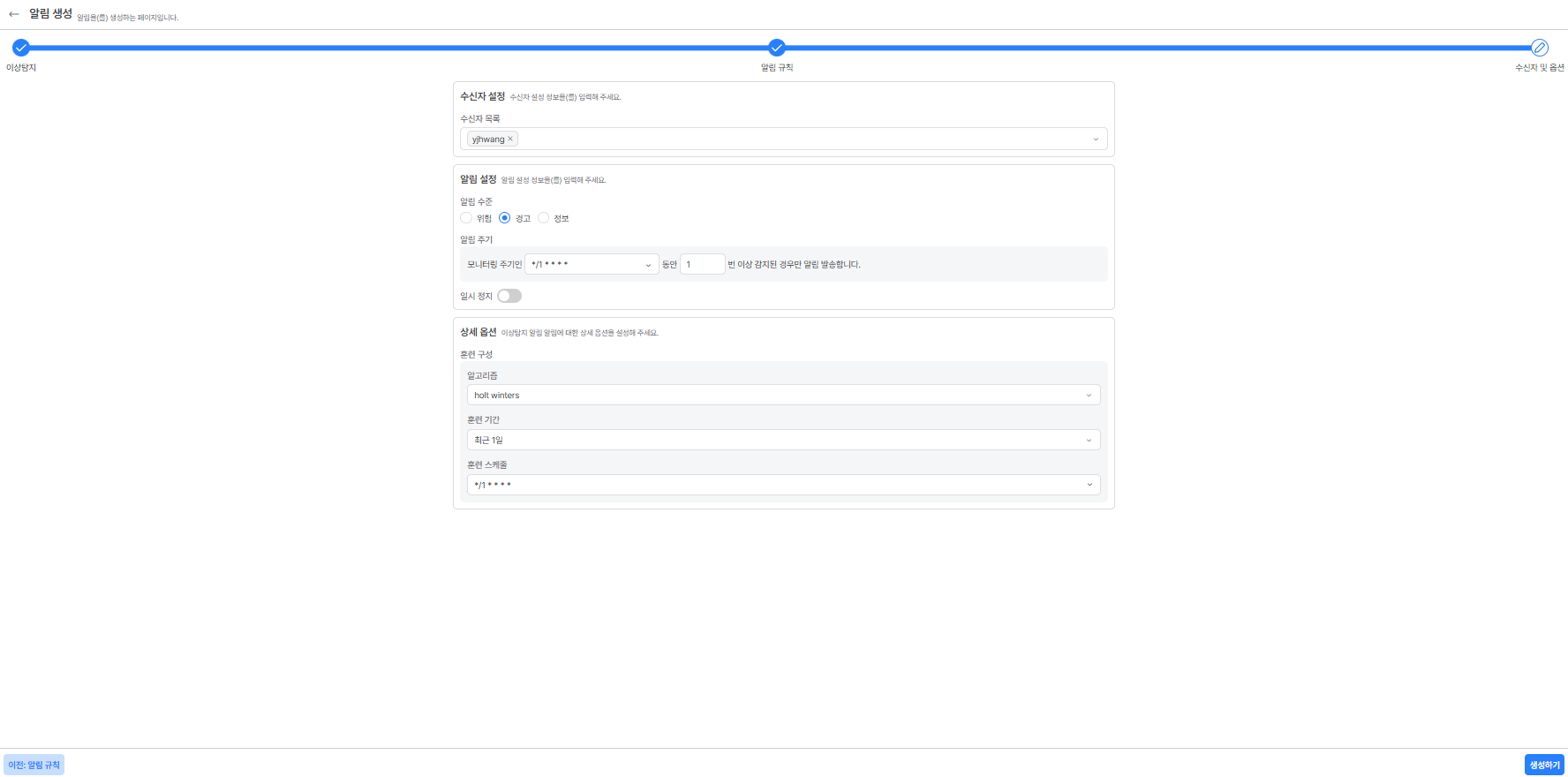The image size is (1568, 777).
Task: Click the 생성하기 button
Action: [x=1544, y=765]
